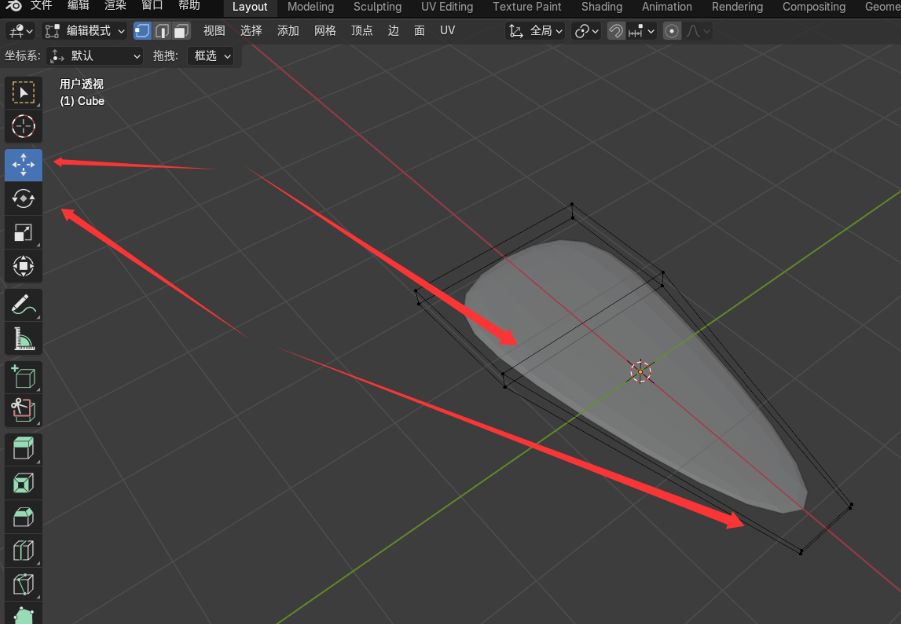Select the Extrude Region tool
Viewport: 901px width, 624px height.
(x=23, y=446)
